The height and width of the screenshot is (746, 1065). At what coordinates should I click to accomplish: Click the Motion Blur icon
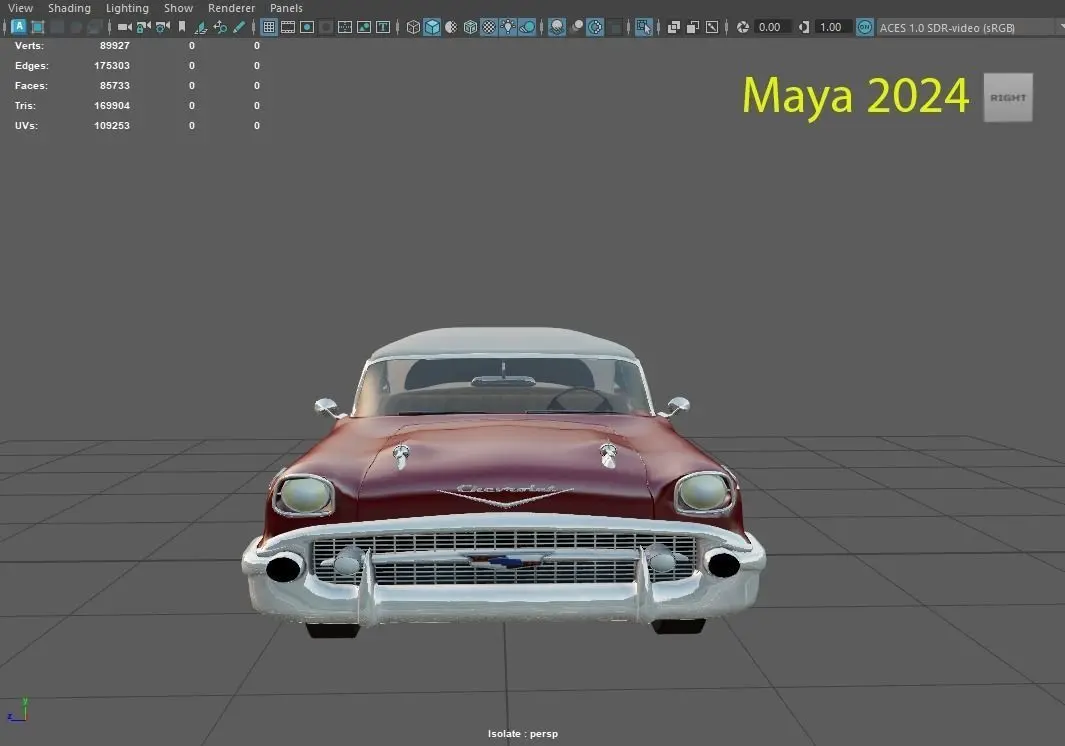pyautogui.click(x=576, y=27)
